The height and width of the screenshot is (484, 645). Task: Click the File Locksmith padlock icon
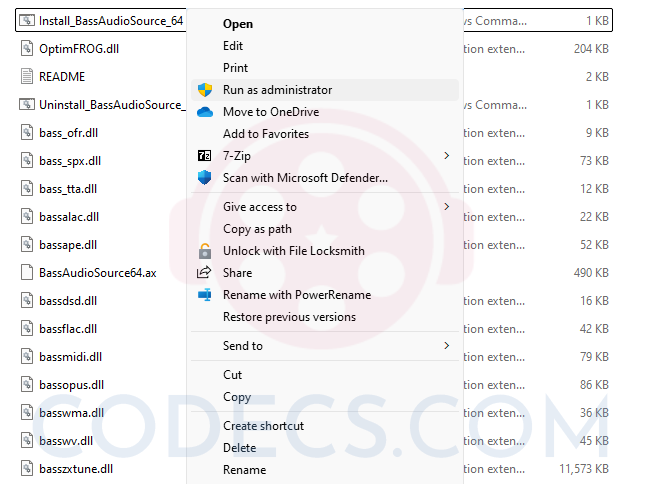205,251
